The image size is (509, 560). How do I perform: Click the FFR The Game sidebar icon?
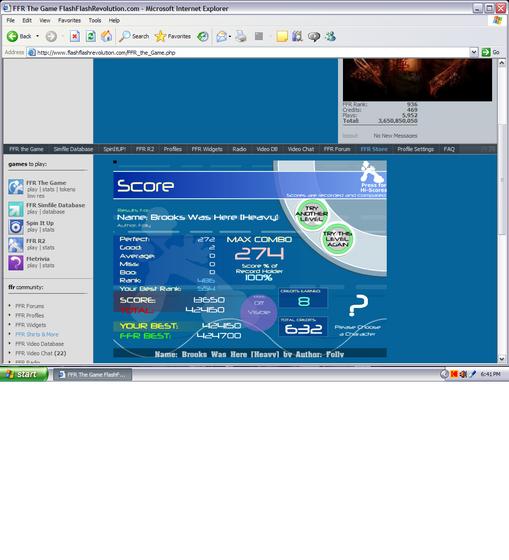16,187
